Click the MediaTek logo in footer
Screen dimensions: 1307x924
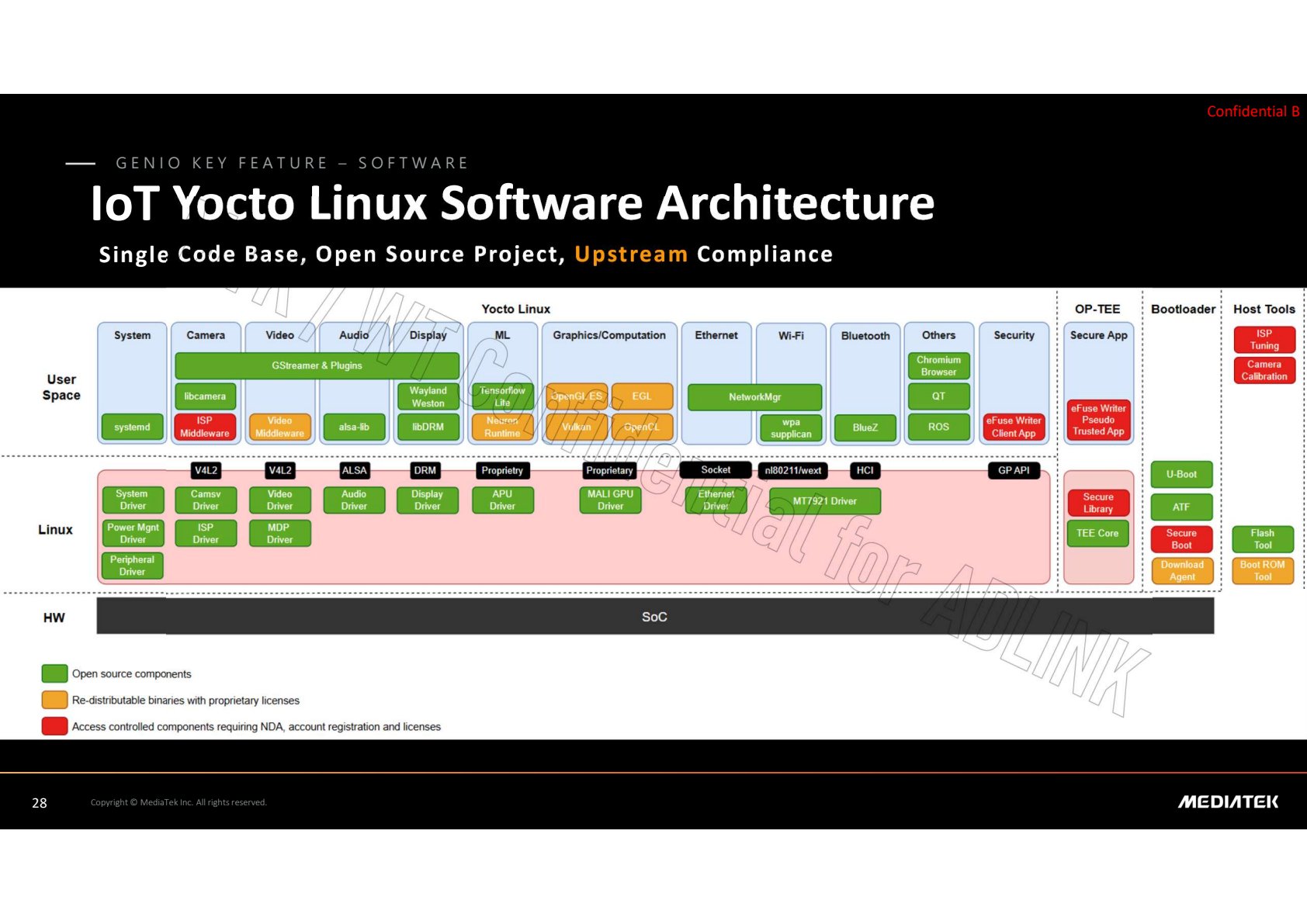1228,802
